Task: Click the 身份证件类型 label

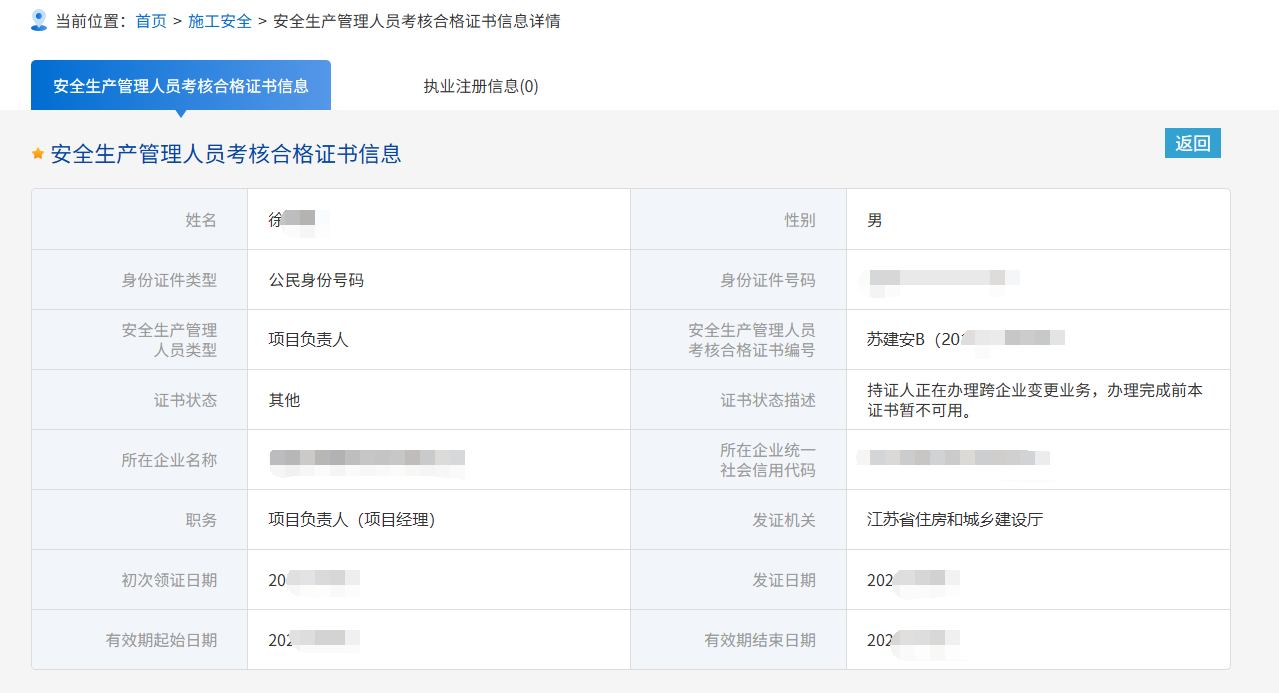Action: coord(169,280)
